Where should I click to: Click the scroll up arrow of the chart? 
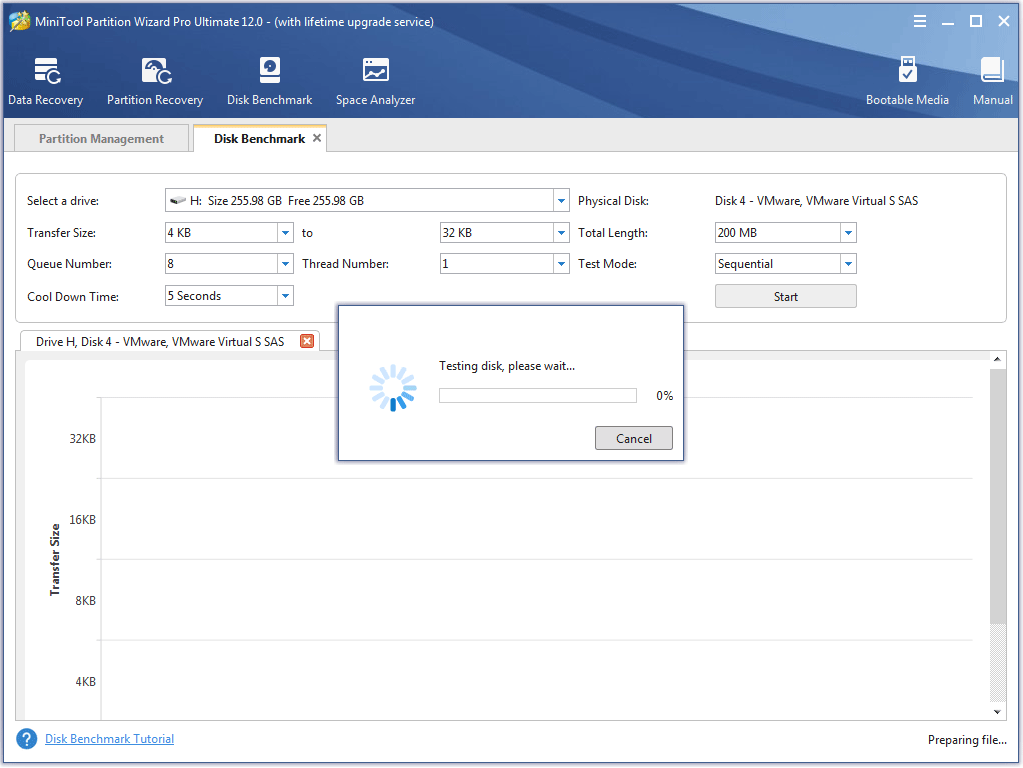tap(998, 359)
